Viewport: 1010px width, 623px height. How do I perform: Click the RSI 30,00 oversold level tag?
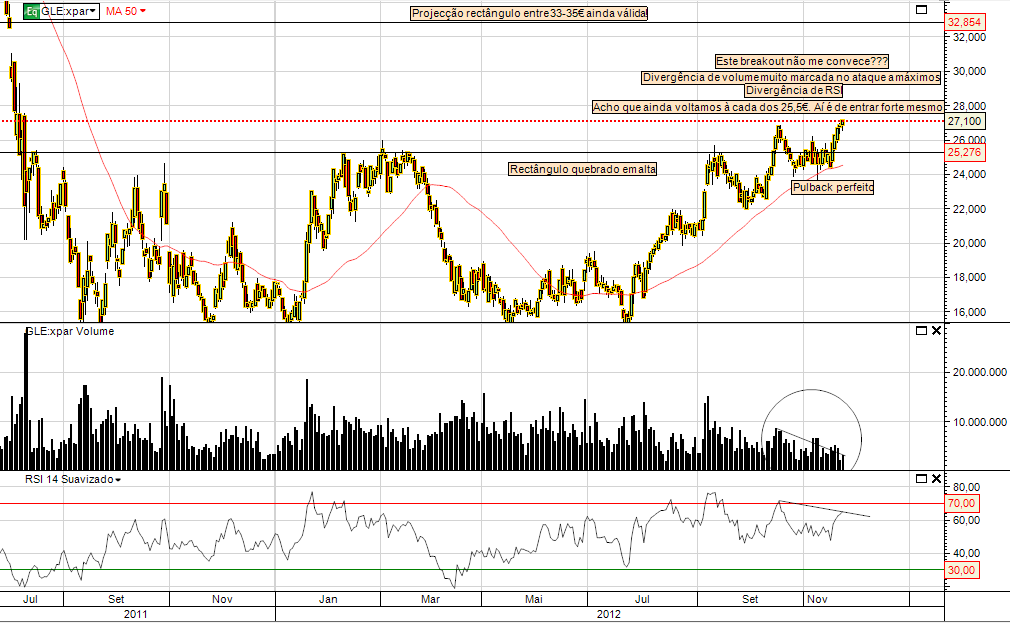coord(962,570)
